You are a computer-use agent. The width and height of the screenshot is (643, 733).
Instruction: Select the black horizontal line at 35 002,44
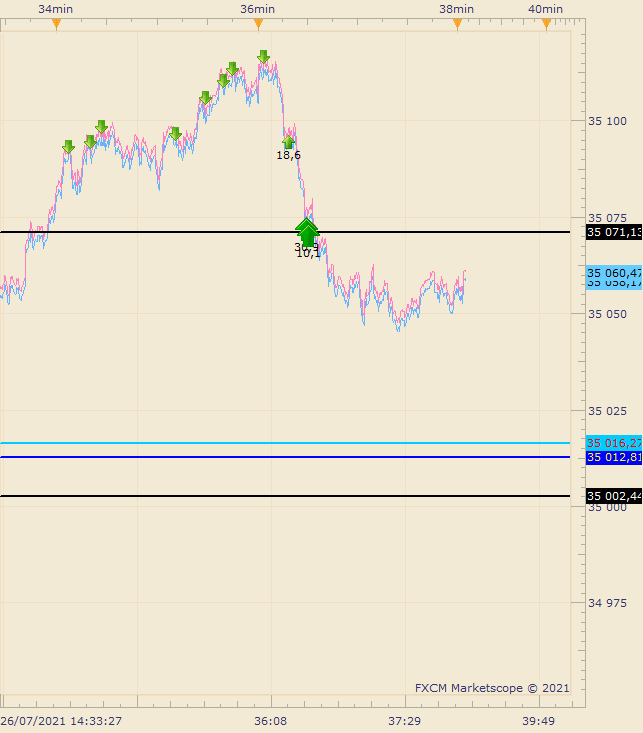[x=285, y=496]
